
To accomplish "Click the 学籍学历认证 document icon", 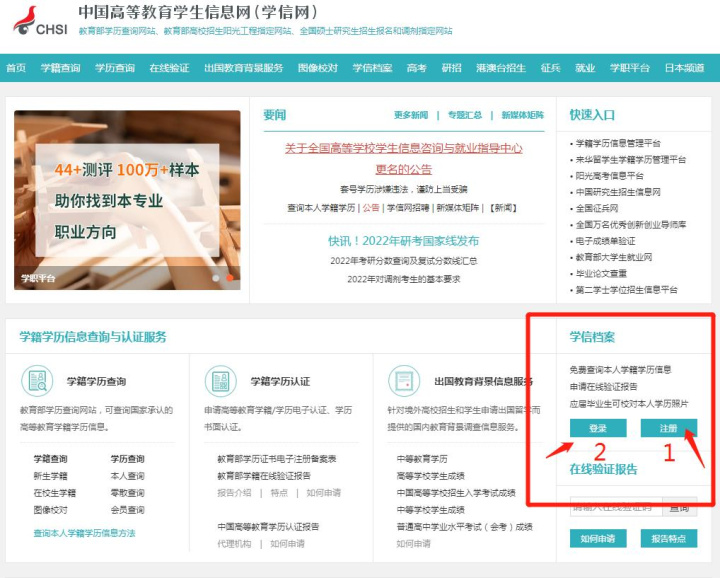I will click(221, 381).
